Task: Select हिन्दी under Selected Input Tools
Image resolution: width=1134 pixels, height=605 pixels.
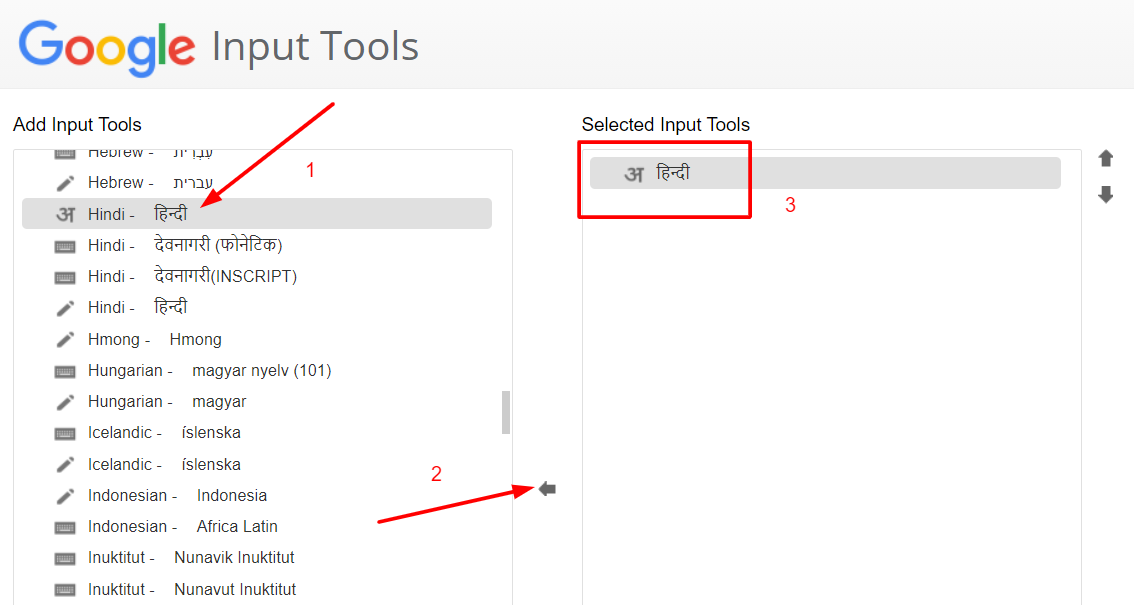Action: [x=700, y=172]
